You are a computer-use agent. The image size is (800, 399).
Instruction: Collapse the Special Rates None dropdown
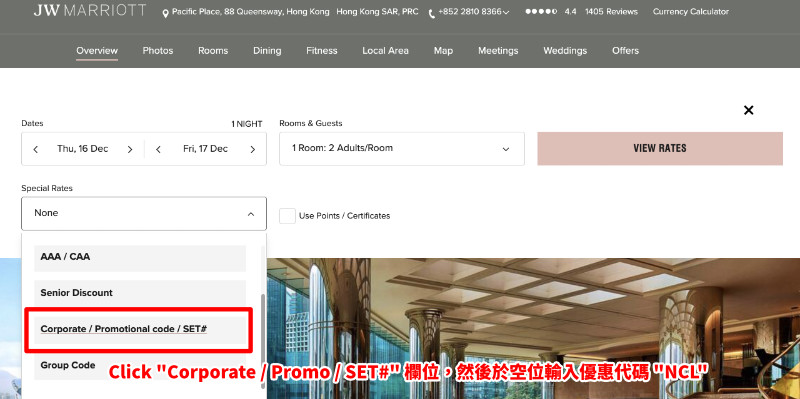(x=144, y=213)
